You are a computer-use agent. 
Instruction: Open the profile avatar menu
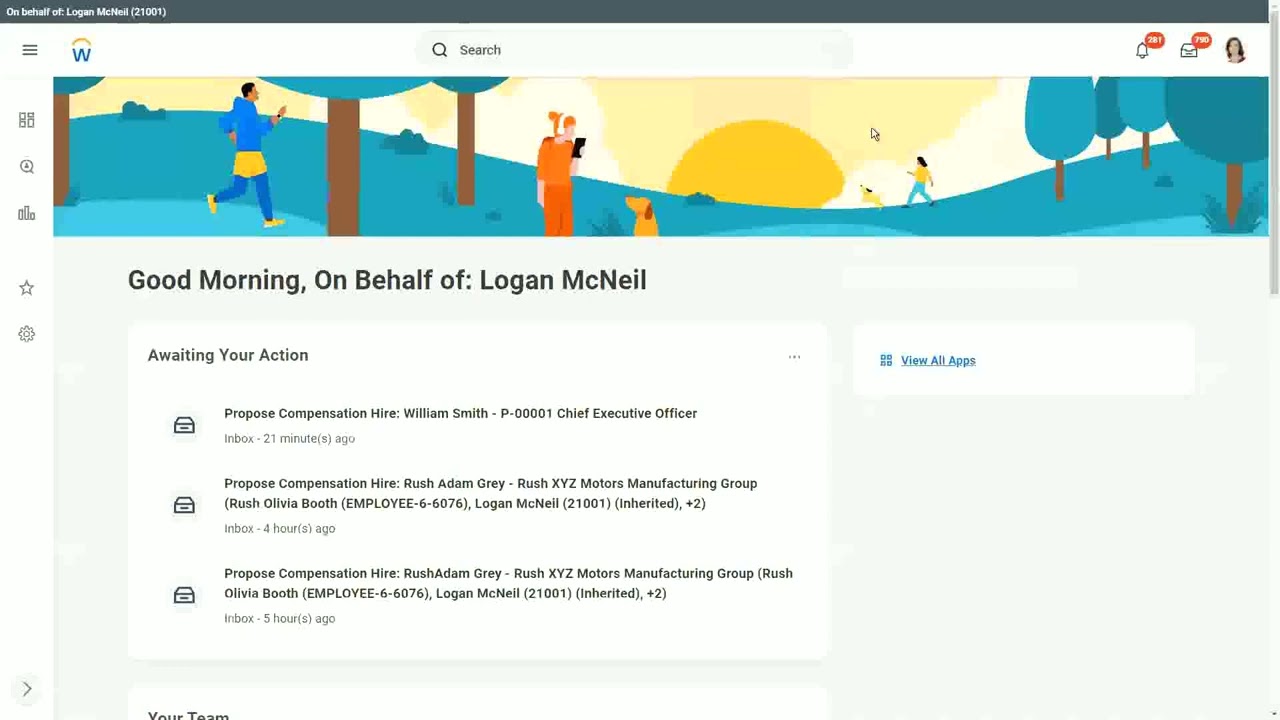point(1235,50)
